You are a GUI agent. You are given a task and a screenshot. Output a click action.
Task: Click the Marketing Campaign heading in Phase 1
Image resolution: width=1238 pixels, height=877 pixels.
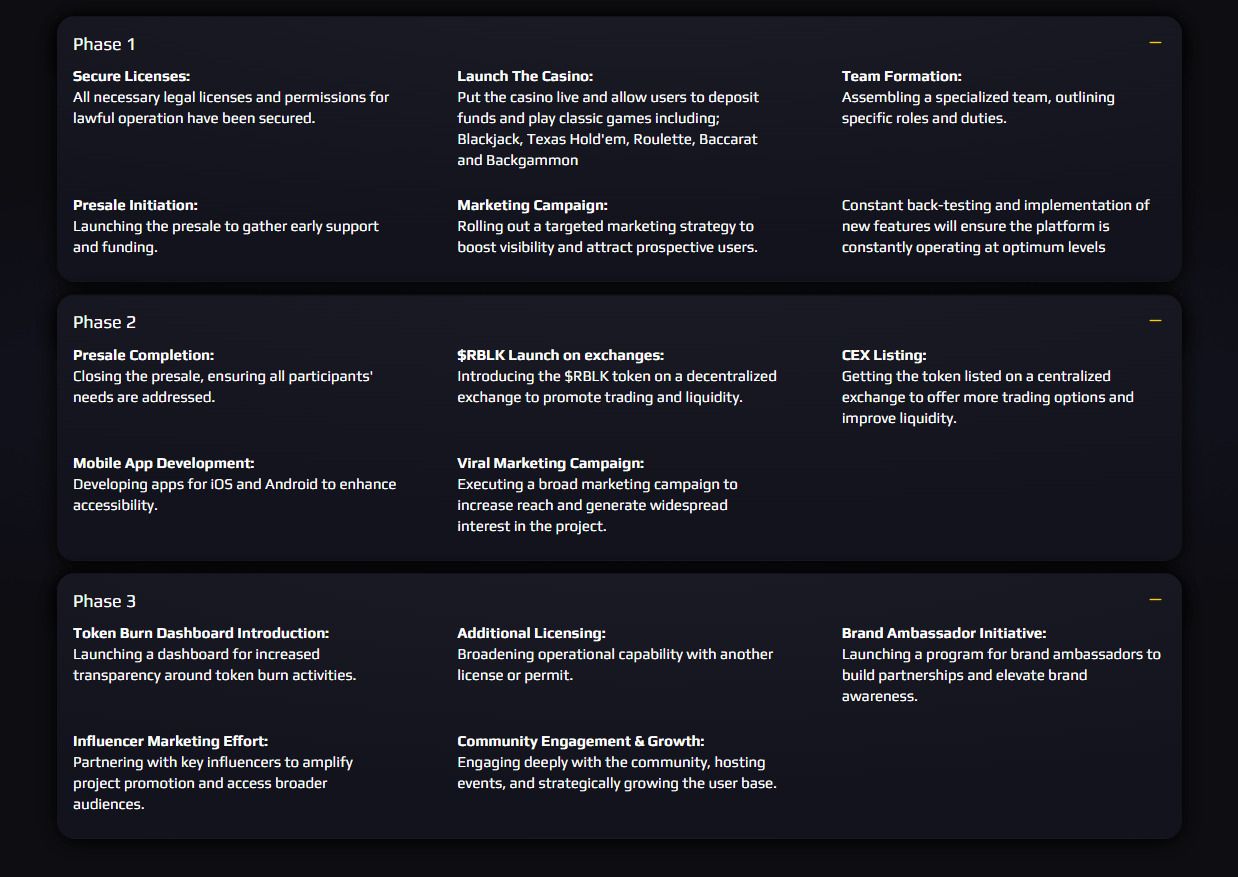[532, 205]
